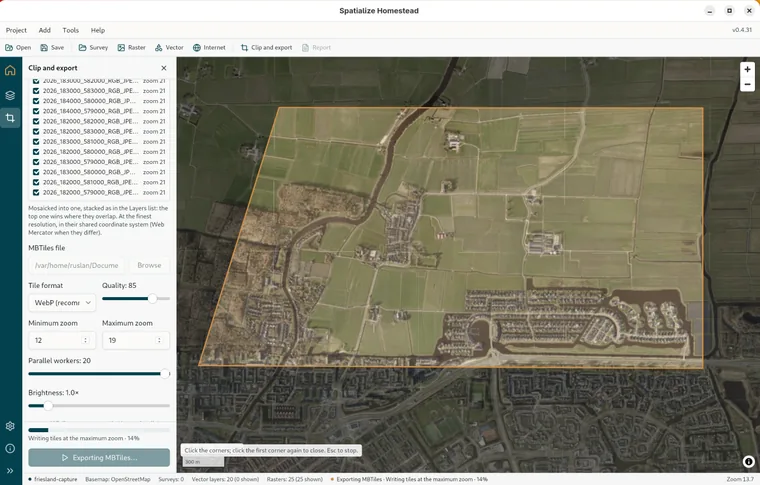This screenshot has width=760, height=485.
Task: Open Settings gear in sidebar
Action: pyautogui.click(x=10, y=426)
